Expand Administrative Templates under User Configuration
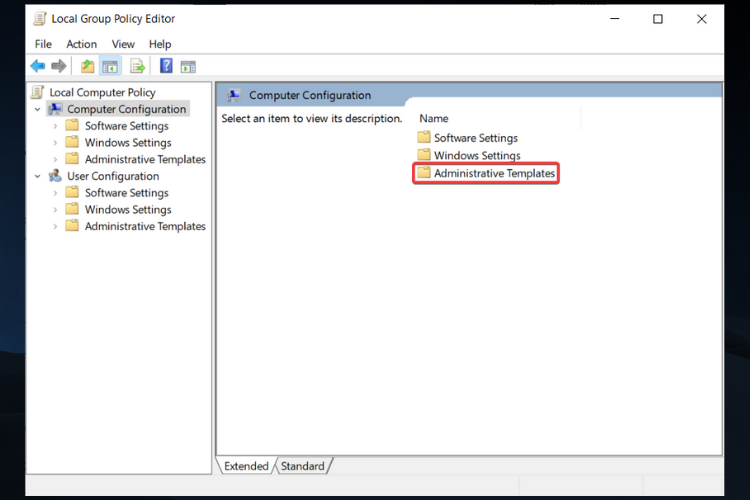The width and height of the screenshot is (750, 500). point(55,227)
